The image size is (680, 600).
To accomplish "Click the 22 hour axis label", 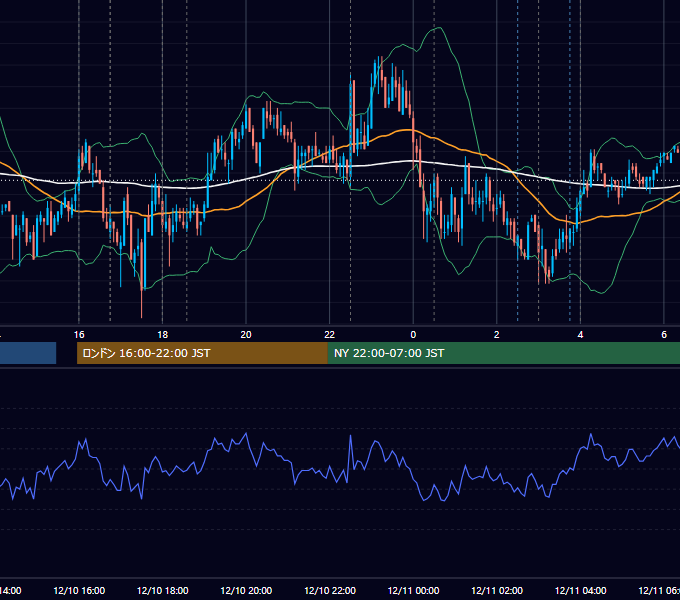I will pyautogui.click(x=330, y=335).
